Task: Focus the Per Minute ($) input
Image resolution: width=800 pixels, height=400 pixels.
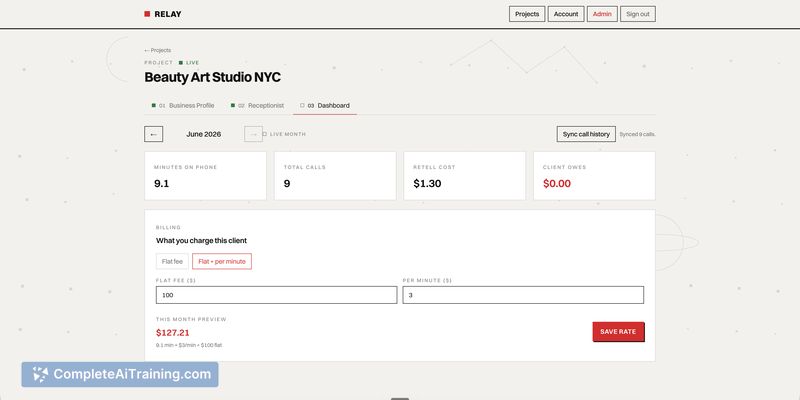Action: (x=523, y=295)
